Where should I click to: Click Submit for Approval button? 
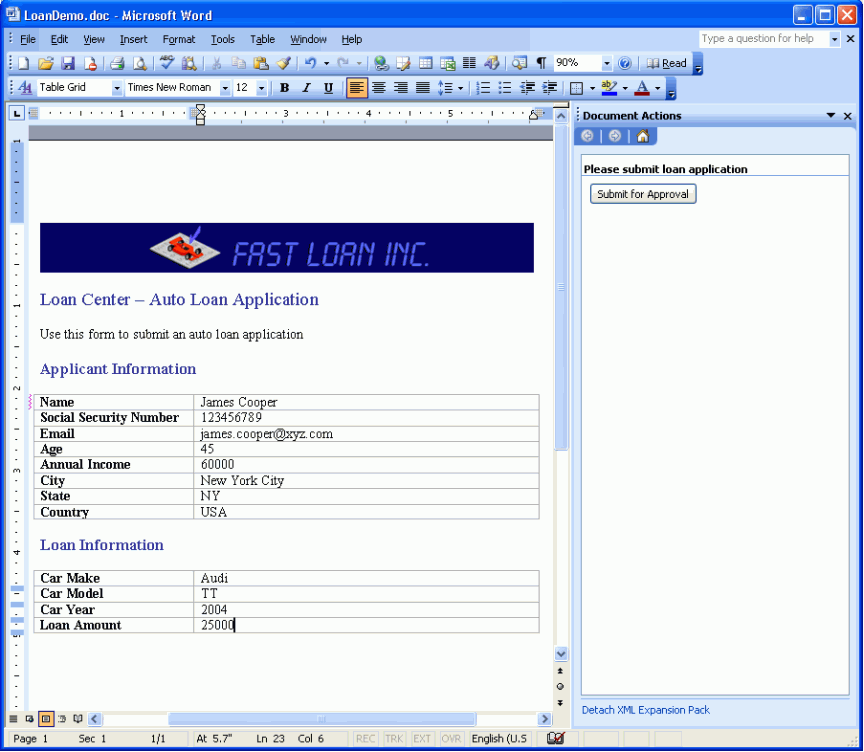[643, 194]
